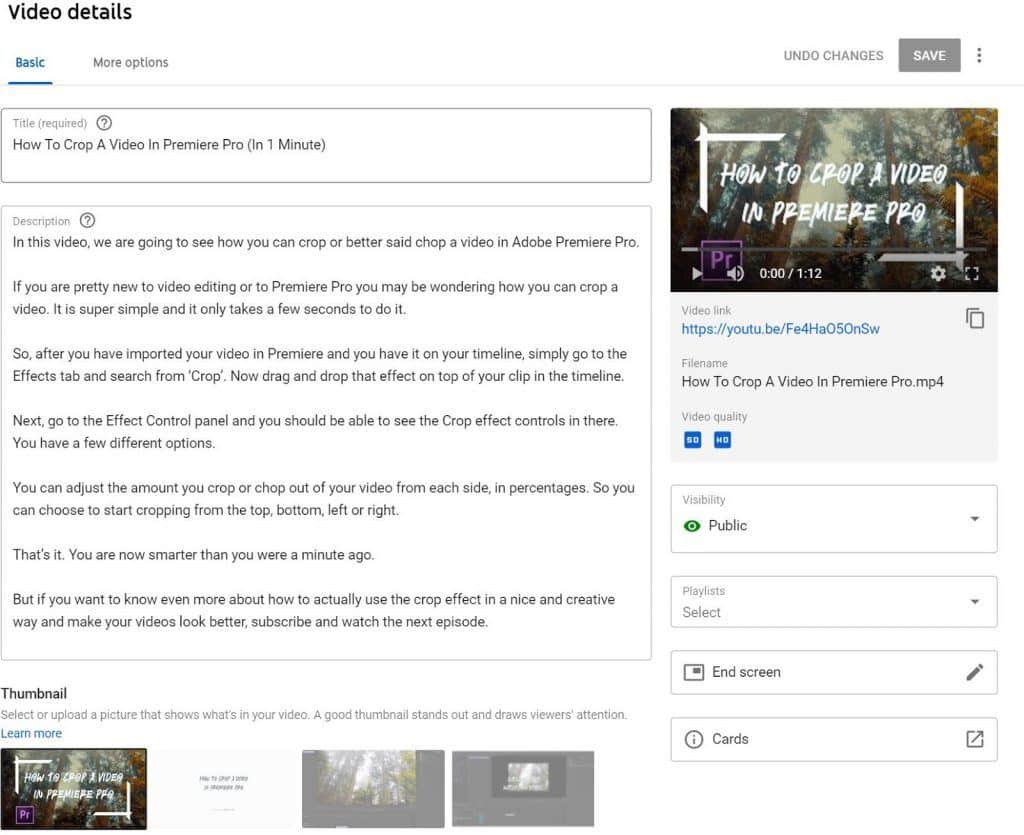Click the filename 'How To Crop A Video In Premiere Pro.mp4'
This screenshot has width=1024, height=835.
(x=812, y=382)
